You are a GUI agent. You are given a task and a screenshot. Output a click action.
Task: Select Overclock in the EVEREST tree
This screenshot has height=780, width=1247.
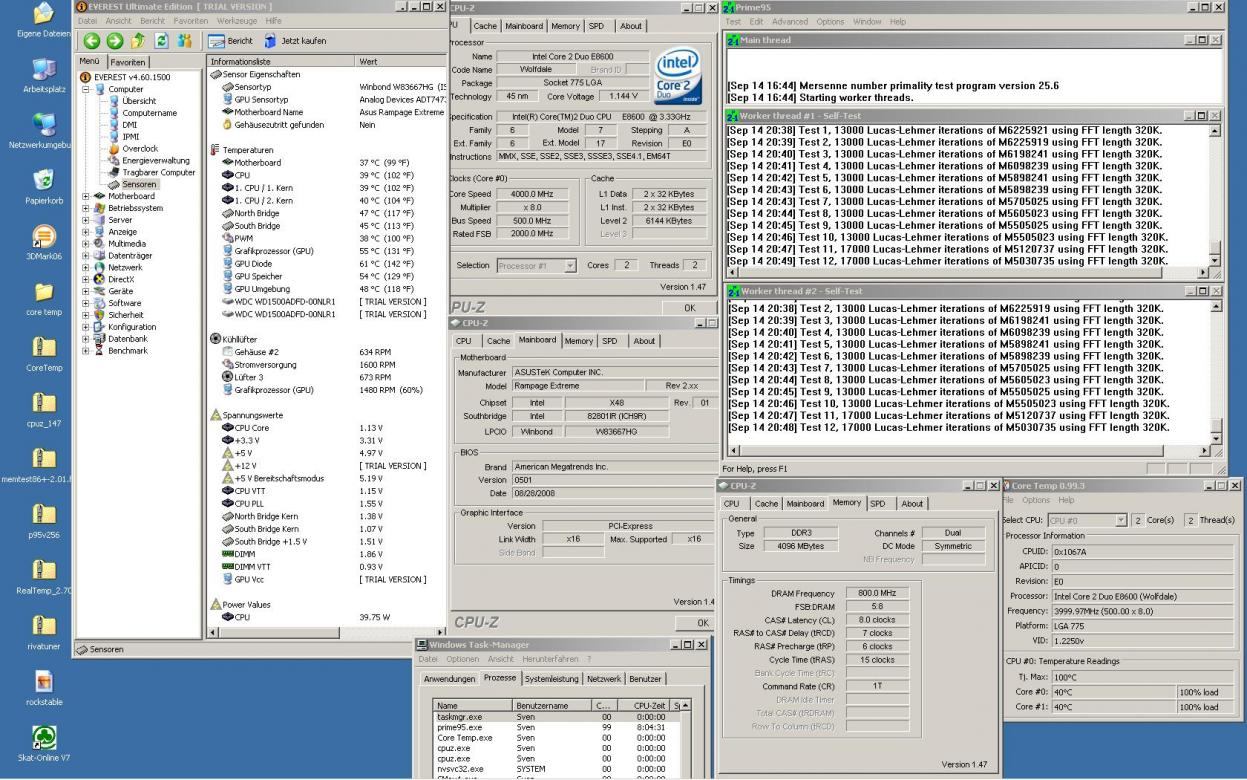pyautogui.click(x=139, y=148)
